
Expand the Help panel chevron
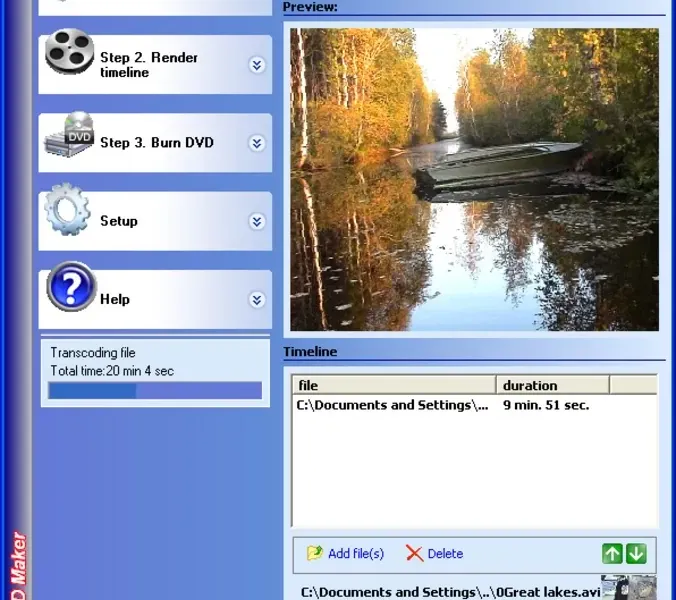pyautogui.click(x=257, y=300)
